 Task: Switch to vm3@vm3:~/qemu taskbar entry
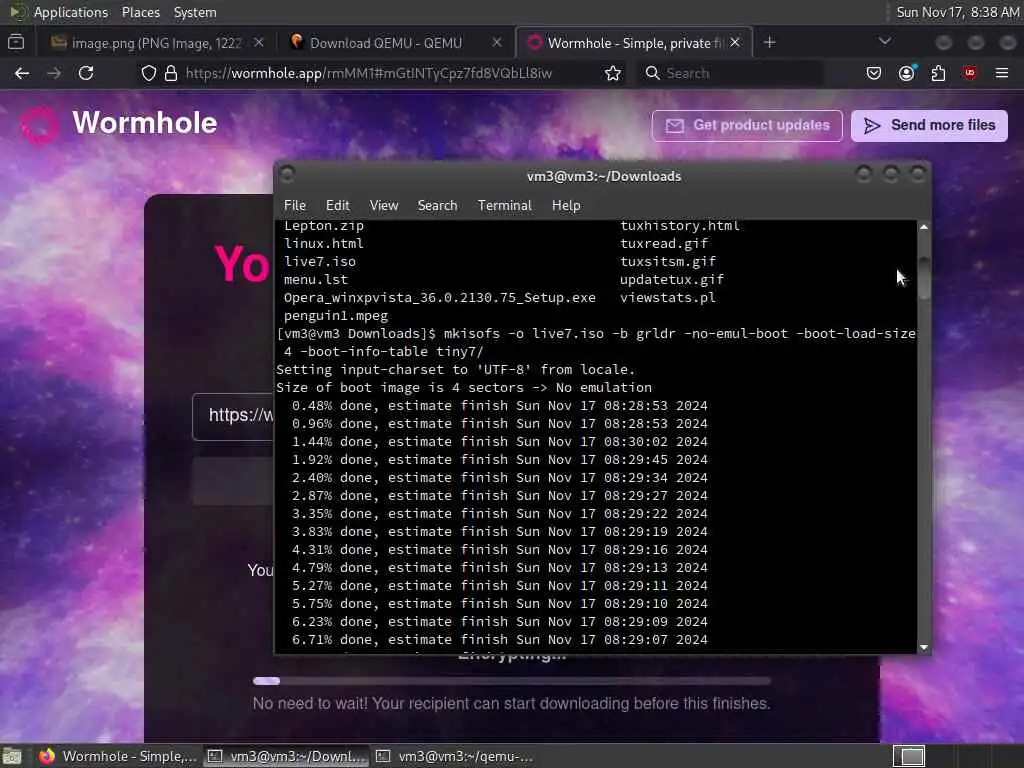pos(455,756)
